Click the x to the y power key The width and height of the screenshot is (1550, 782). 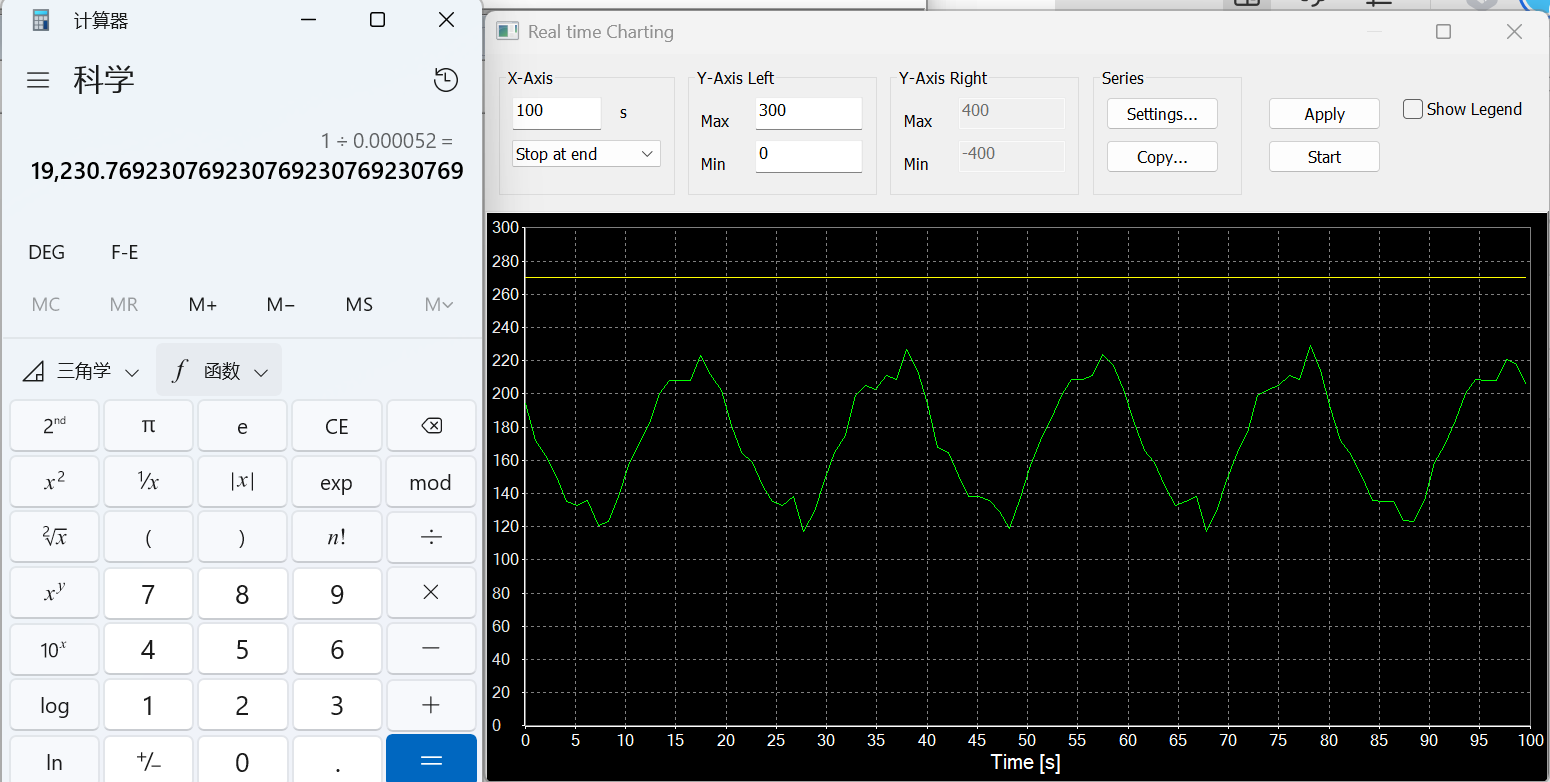coord(55,593)
